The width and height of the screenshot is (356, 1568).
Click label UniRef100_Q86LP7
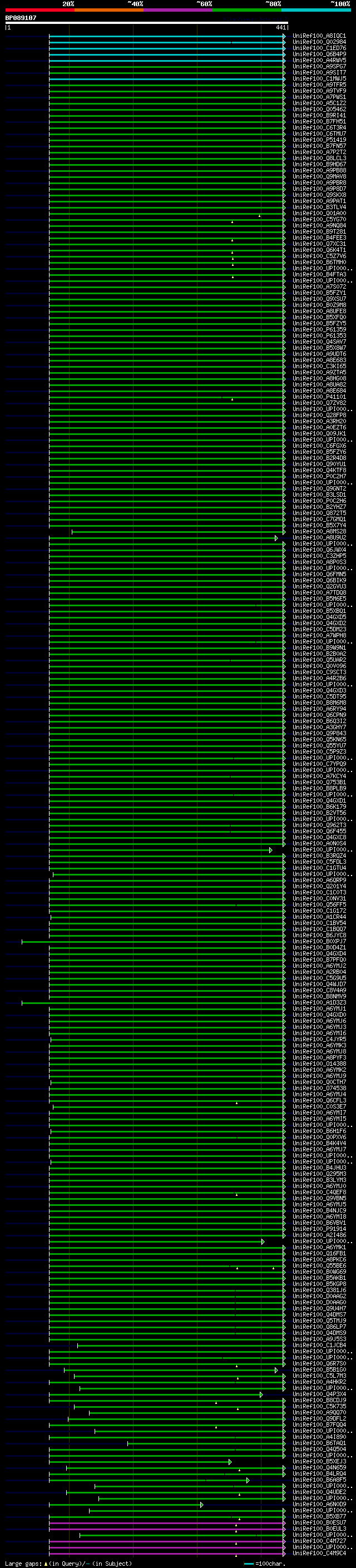(x=319, y=1327)
